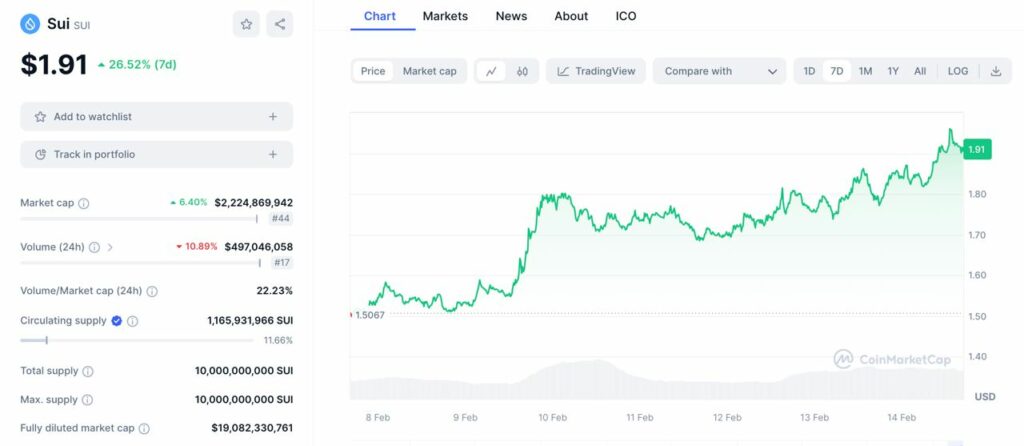Click the star favorite icon
This screenshot has width=1024, height=446.
[246, 24]
